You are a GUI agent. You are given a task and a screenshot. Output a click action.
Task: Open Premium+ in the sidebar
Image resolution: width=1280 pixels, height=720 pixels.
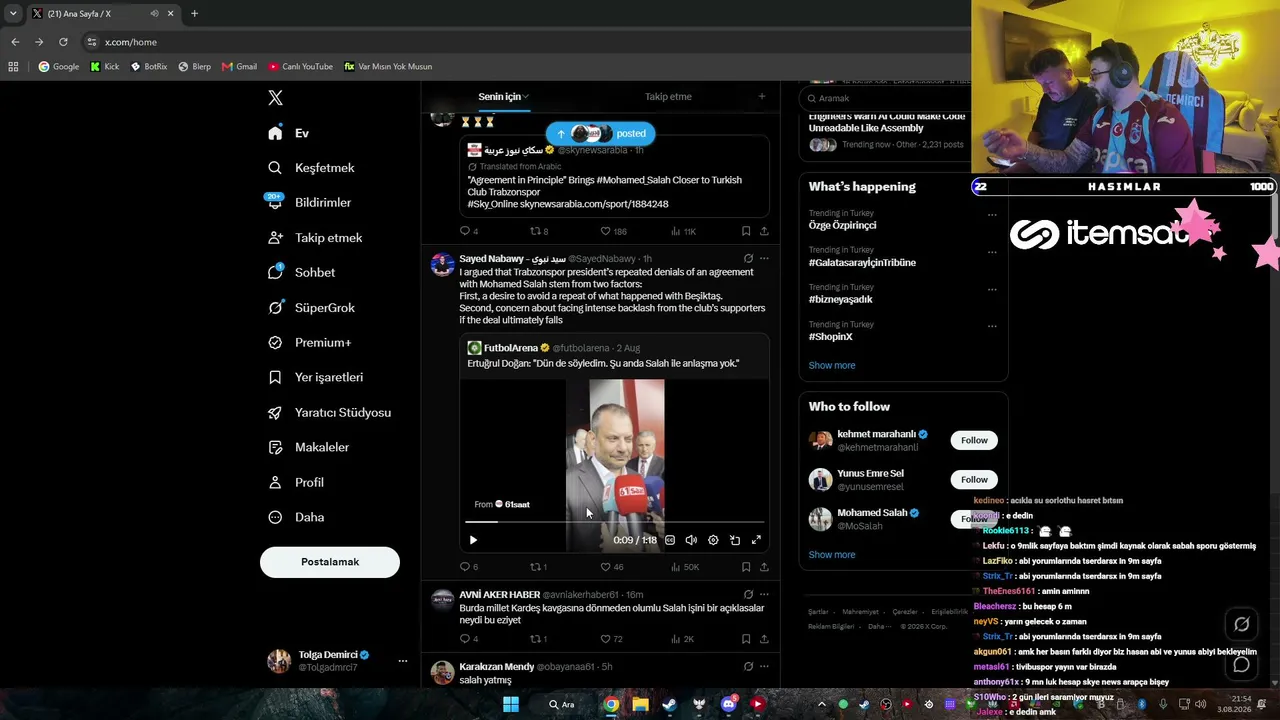[309, 343]
